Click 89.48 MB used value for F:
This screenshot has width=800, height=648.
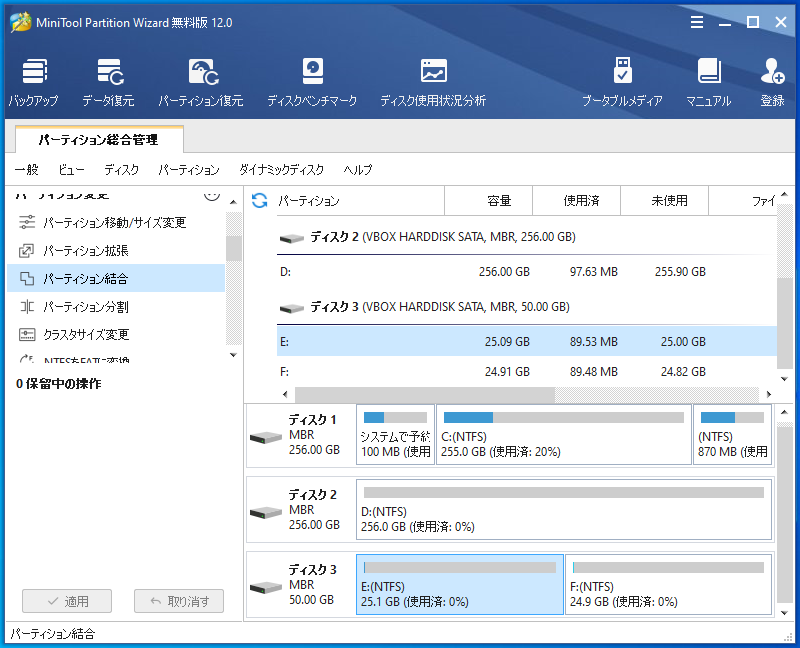point(593,371)
